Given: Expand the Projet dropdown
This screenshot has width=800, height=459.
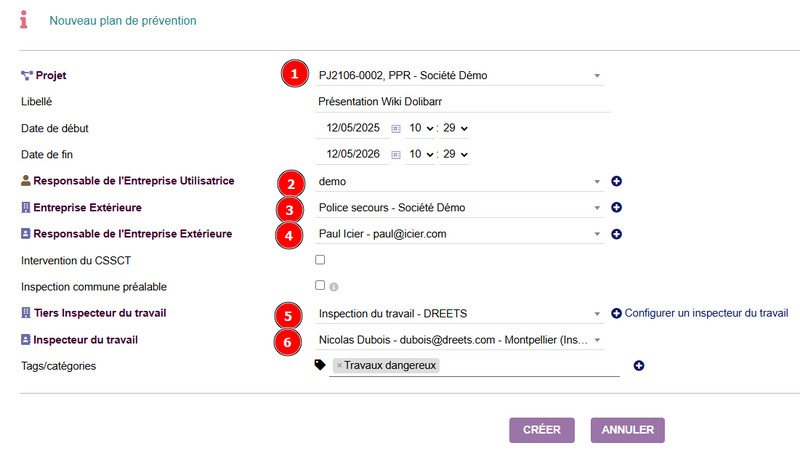Looking at the screenshot, I should tap(459, 75).
